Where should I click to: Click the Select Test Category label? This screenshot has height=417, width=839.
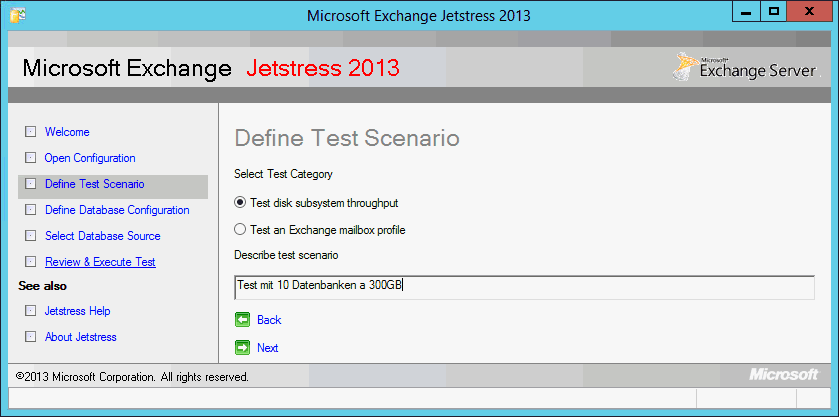click(284, 175)
